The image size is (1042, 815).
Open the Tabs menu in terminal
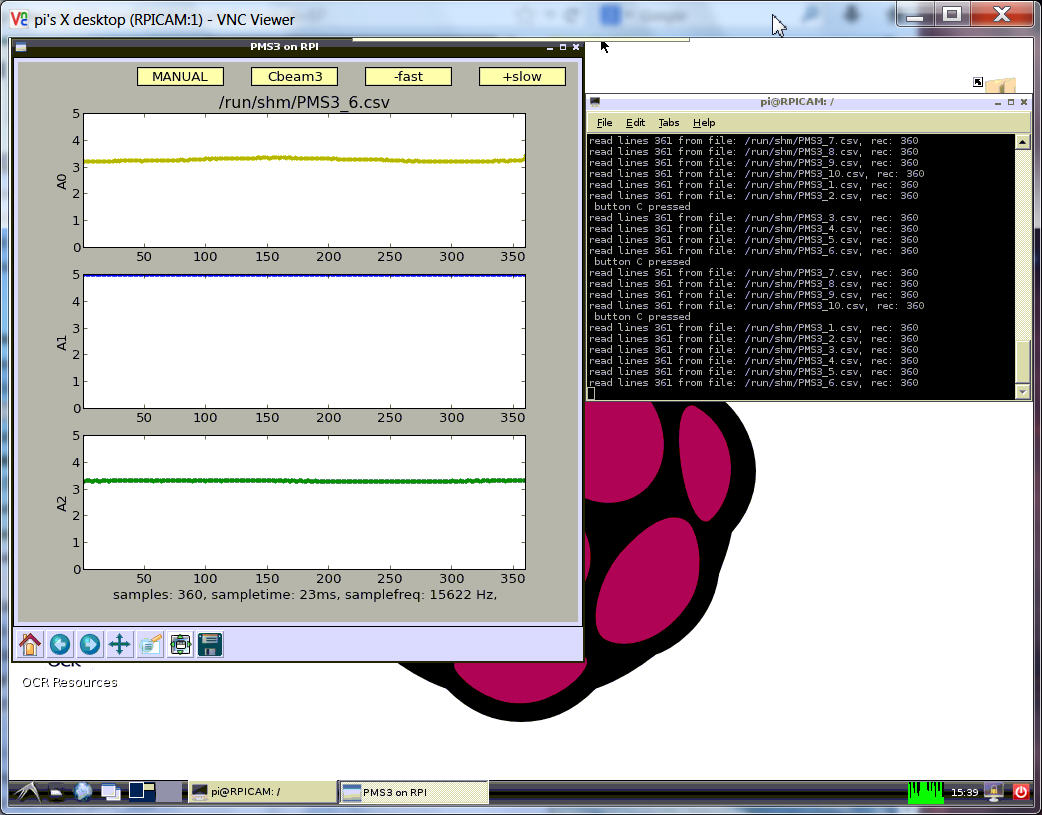[668, 123]
